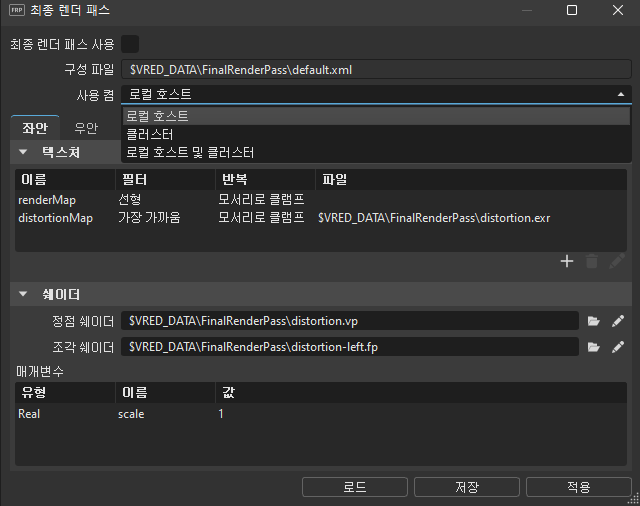Select the renderMap texture row
Screen dimensions: 640x506
321,200
